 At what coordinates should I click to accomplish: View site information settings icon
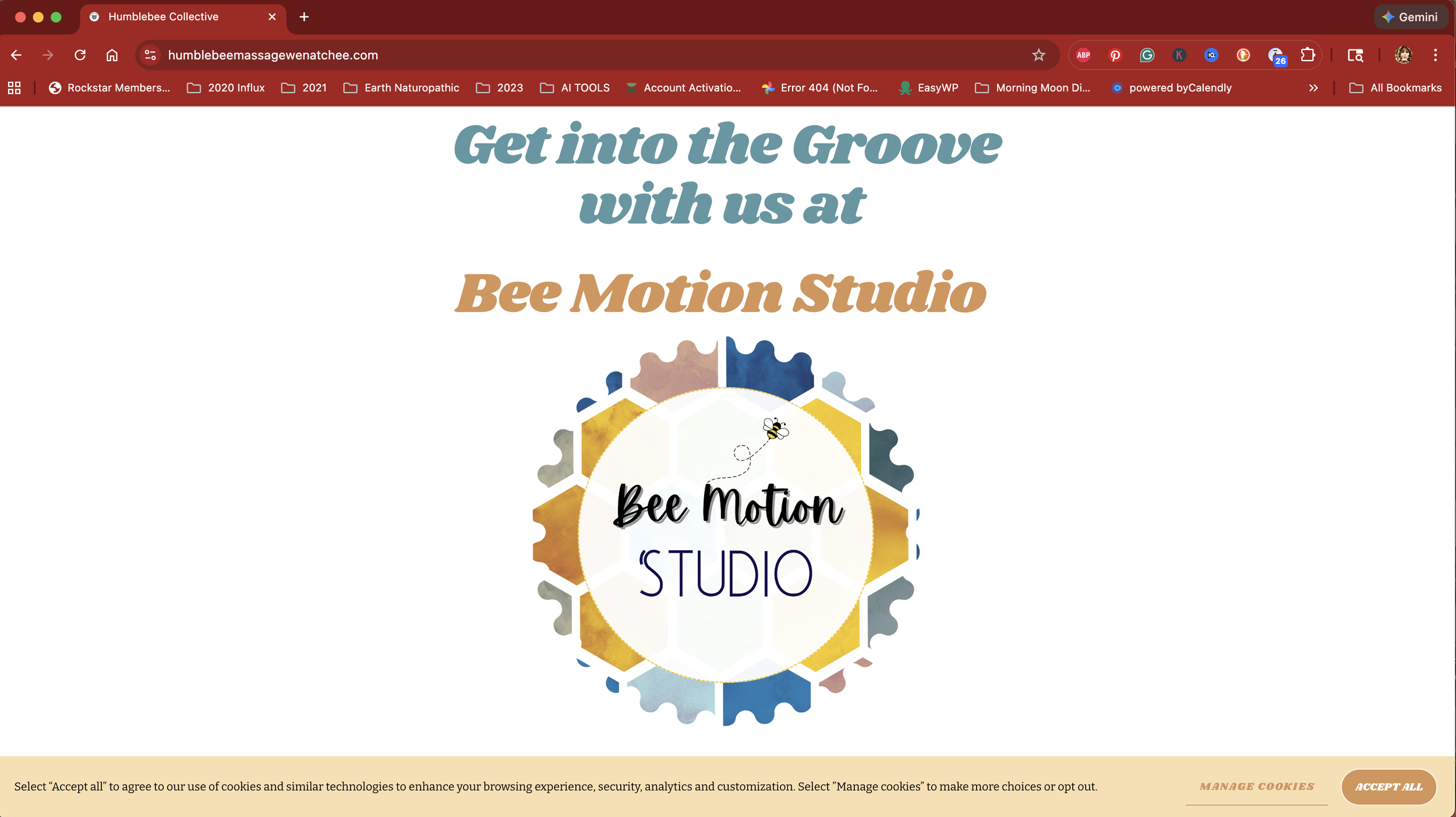(150, 55)
